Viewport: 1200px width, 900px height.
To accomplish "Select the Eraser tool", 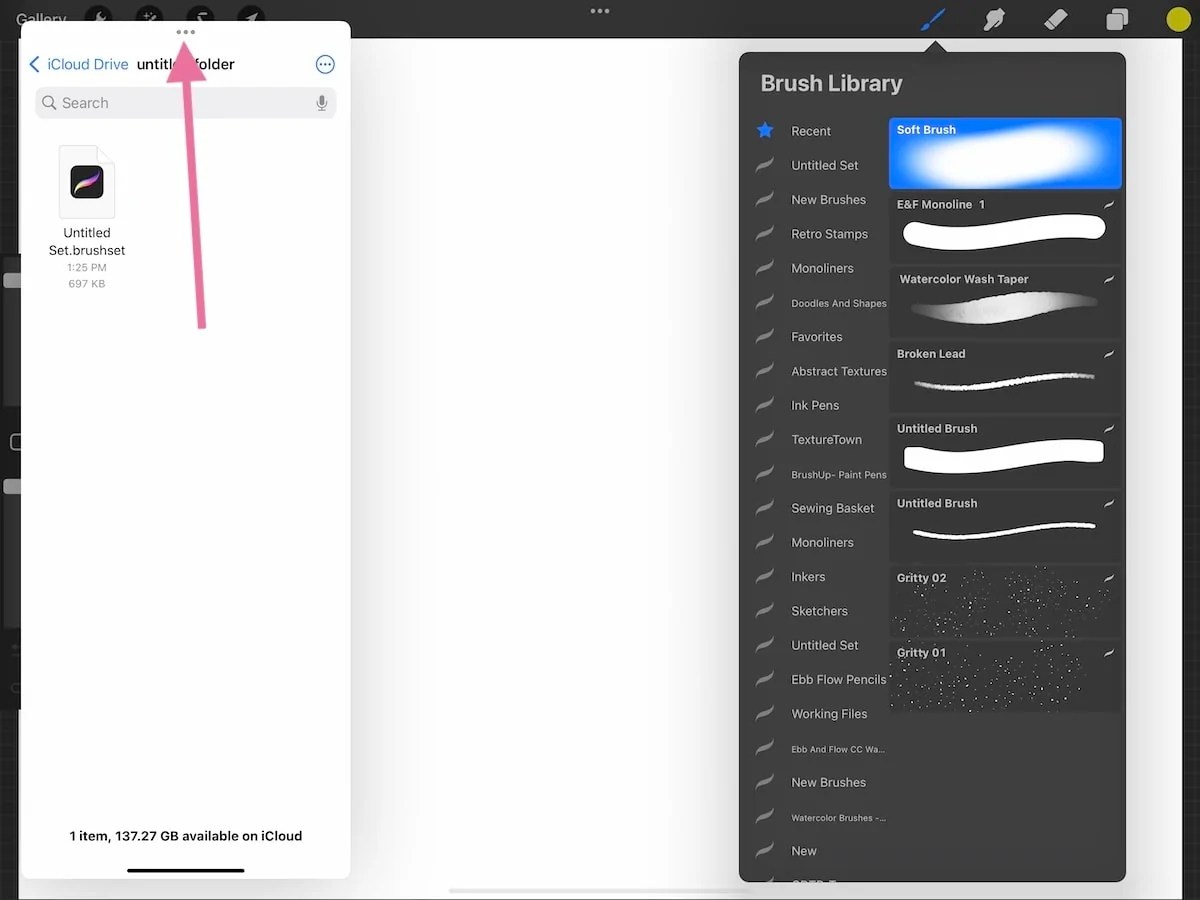I will point(1055,18).
